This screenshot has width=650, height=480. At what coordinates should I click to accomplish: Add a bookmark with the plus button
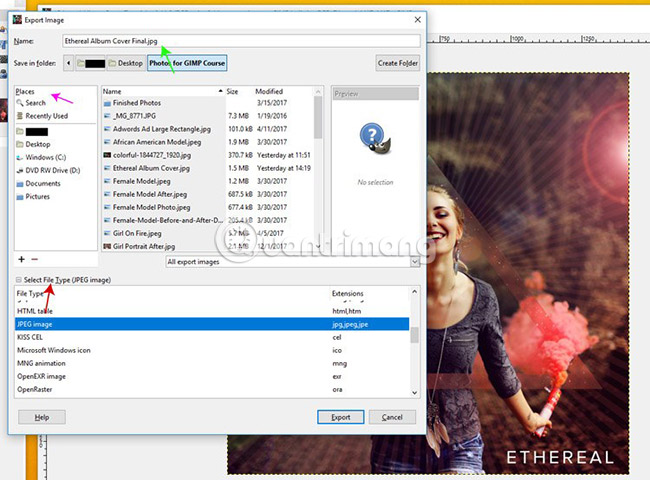[22, 259]
